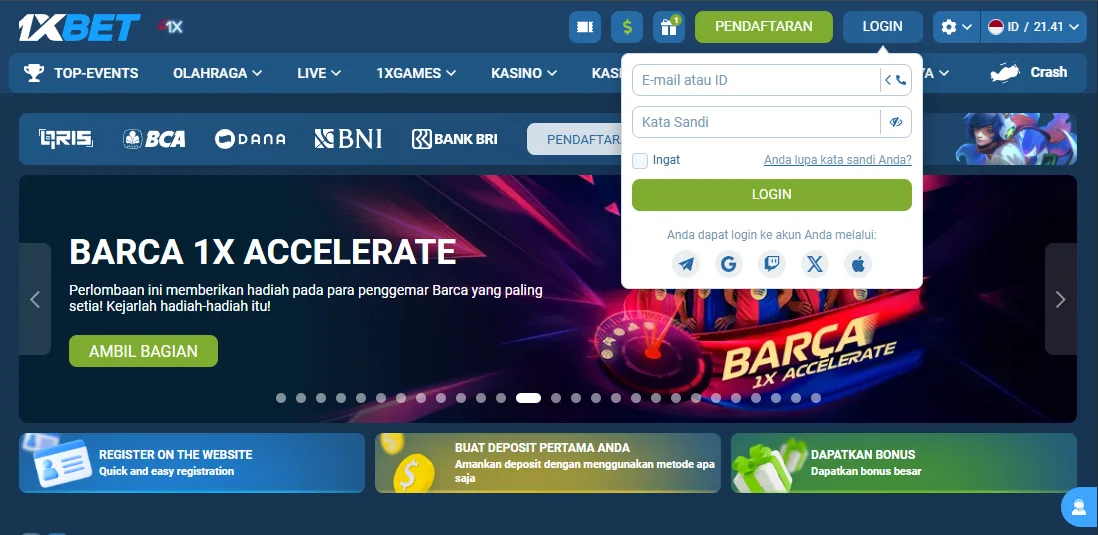Expand the settings gear dropdown

956,27
